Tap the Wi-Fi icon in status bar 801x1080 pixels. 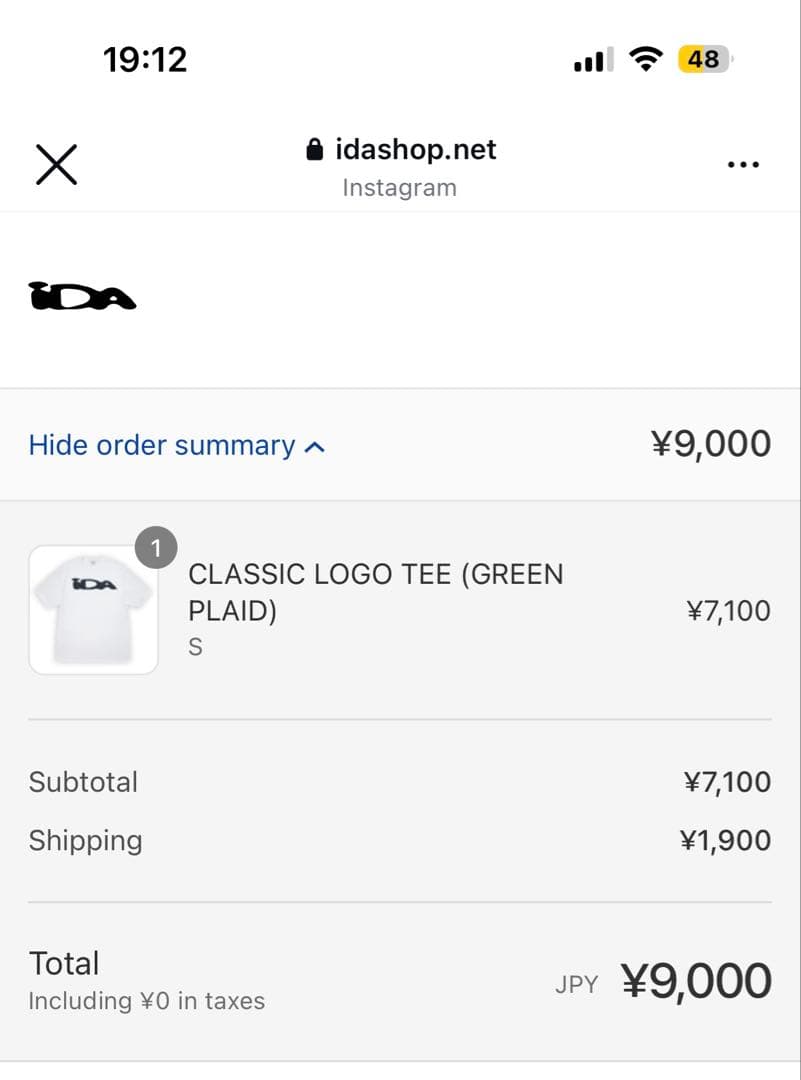click(x=646, y=58)
